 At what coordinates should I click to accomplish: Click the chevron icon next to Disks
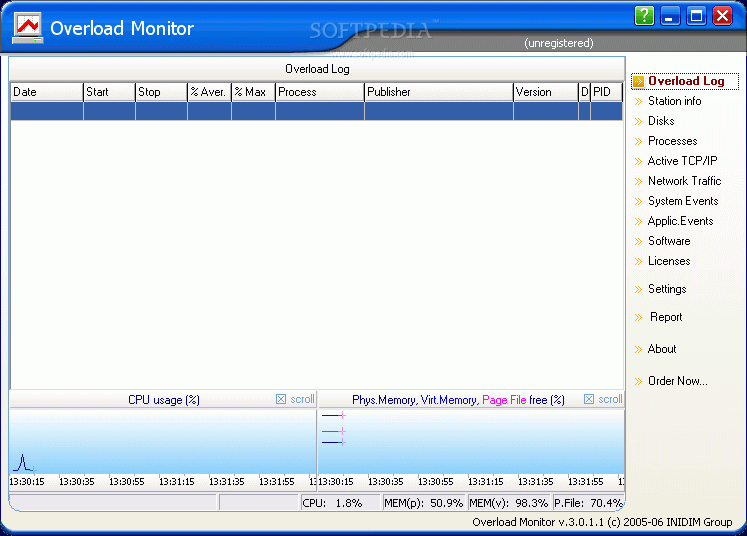click(638, 121)
